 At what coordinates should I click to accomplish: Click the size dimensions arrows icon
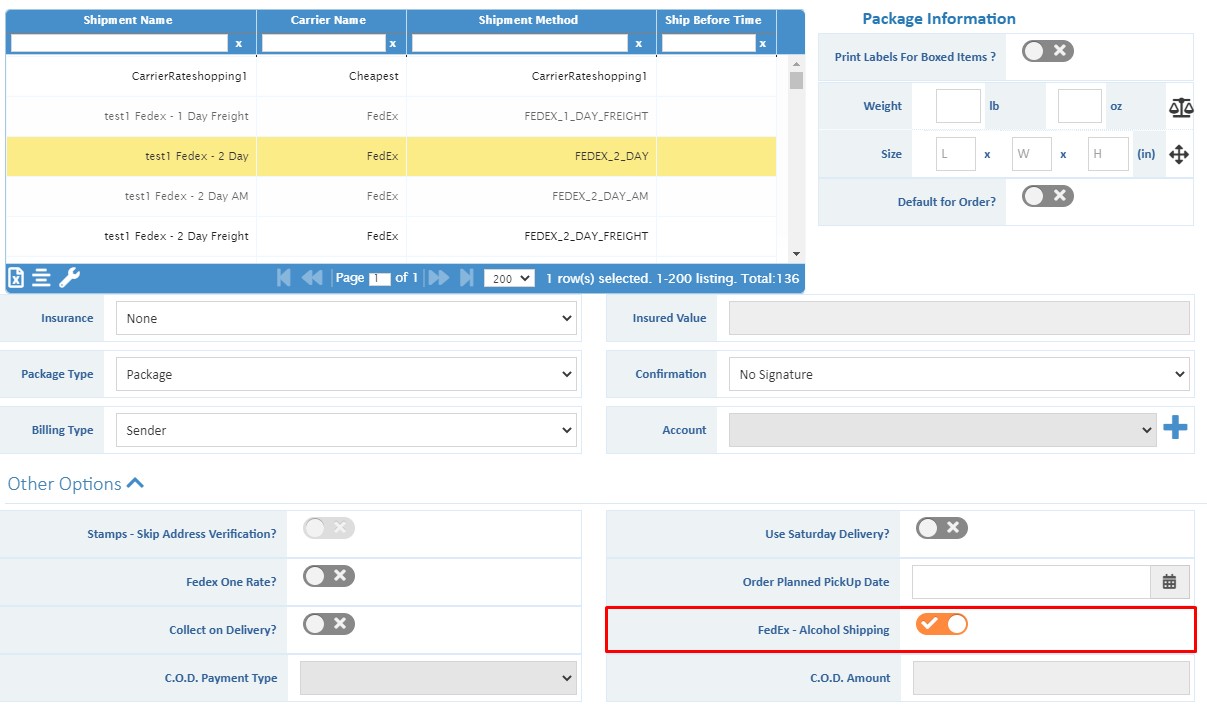(x=1179, y=155)
